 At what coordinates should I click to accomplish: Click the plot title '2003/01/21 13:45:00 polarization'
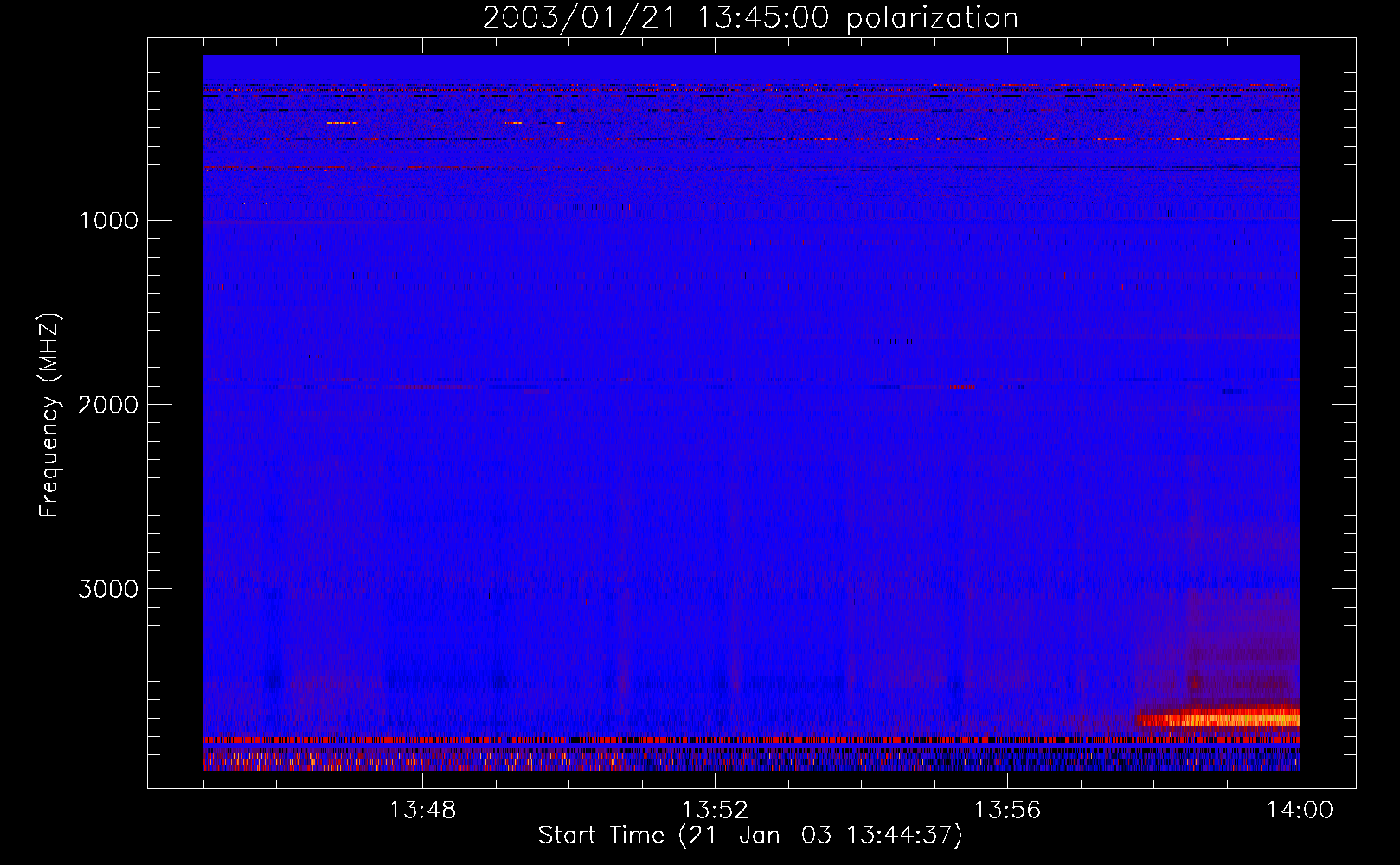point(750,17)
